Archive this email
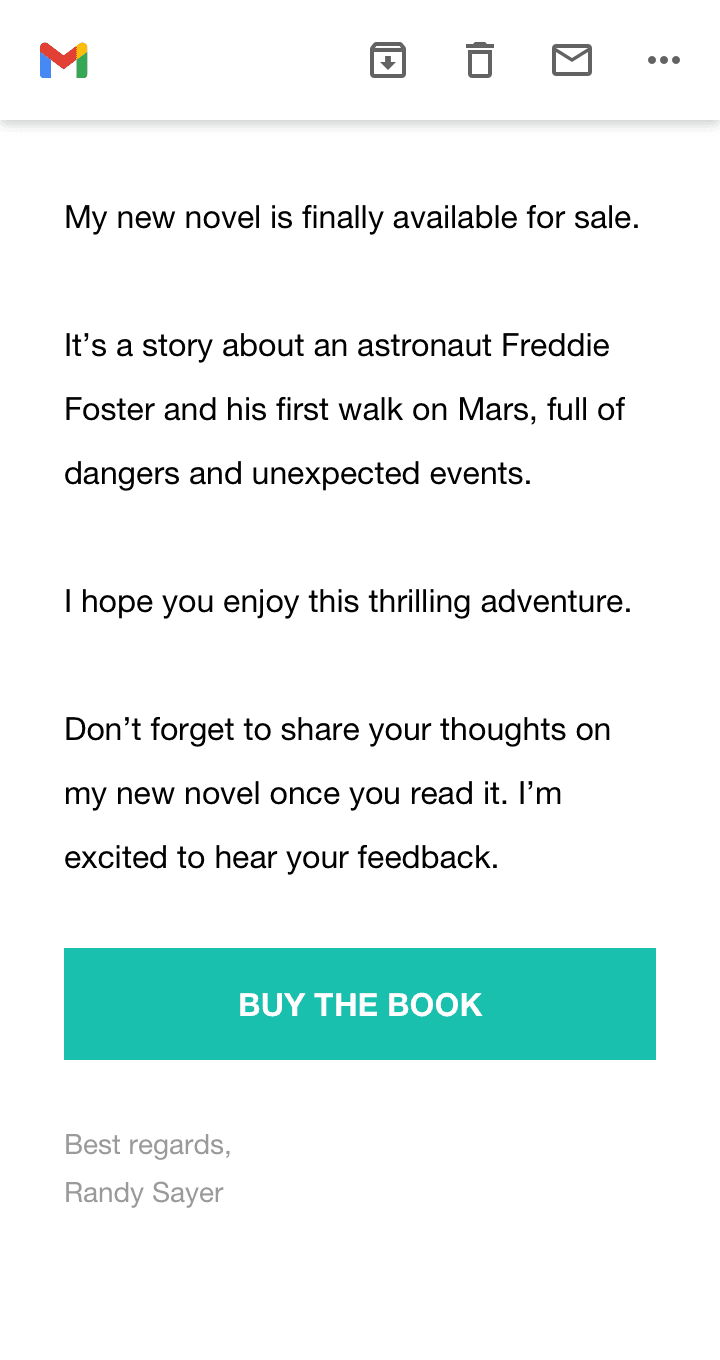This screenshot has height=1360, width=720. point(388,61)
